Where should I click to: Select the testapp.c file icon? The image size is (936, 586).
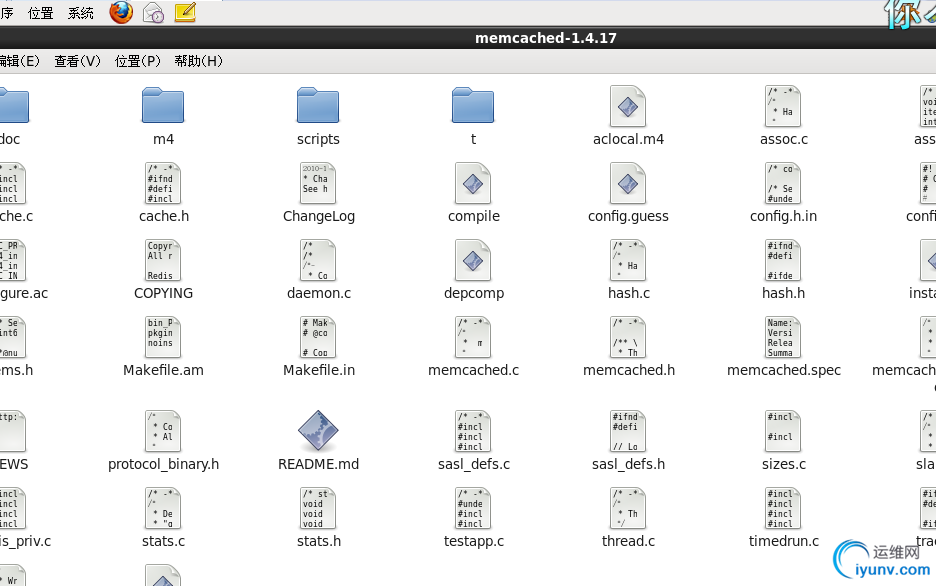tap(473, 508)
